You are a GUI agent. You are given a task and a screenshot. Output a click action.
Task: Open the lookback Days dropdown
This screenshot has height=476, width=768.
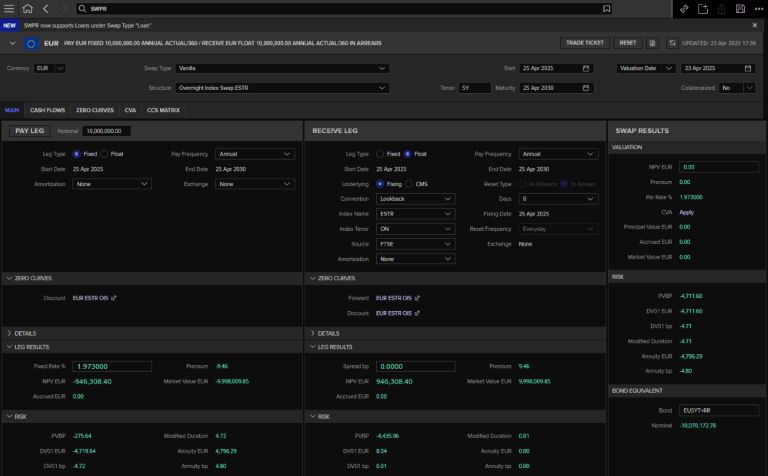coord(558,199)
